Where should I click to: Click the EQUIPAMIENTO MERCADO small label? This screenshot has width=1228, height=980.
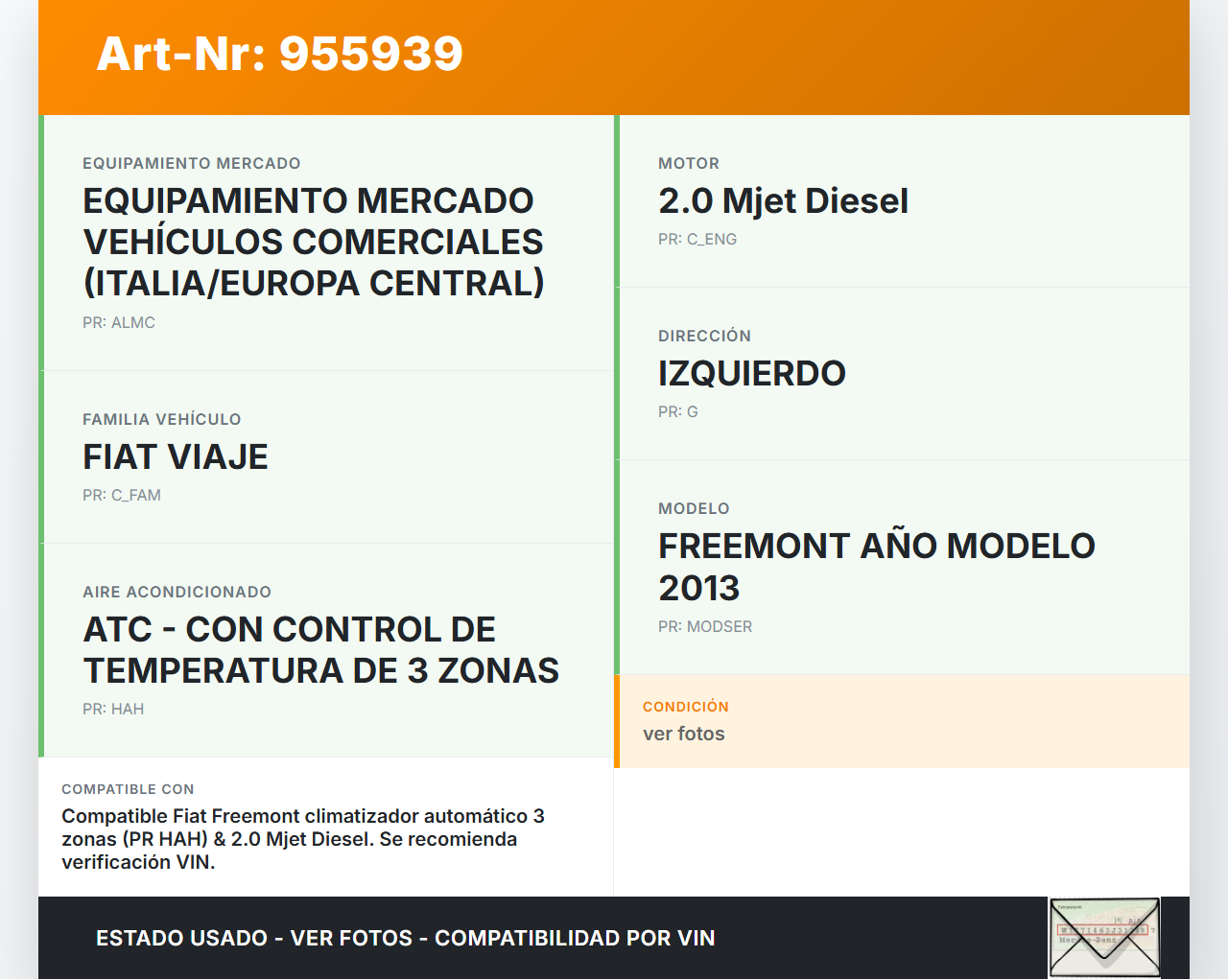[x=192, y=164]
